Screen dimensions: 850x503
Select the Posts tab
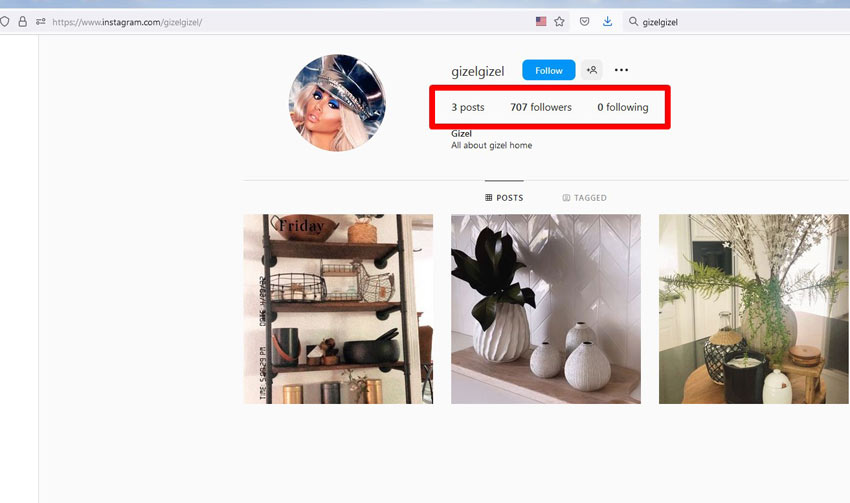[x=504, y=198]
